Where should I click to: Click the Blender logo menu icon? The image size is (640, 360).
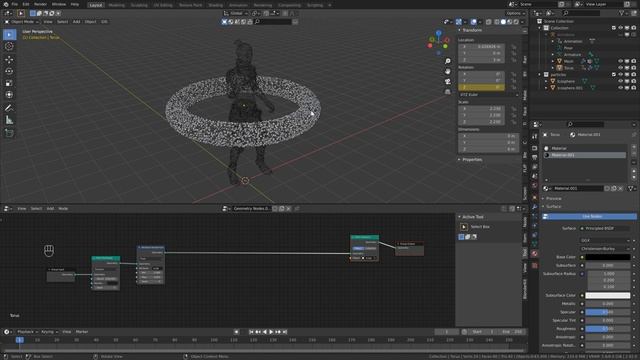[6, 4]
